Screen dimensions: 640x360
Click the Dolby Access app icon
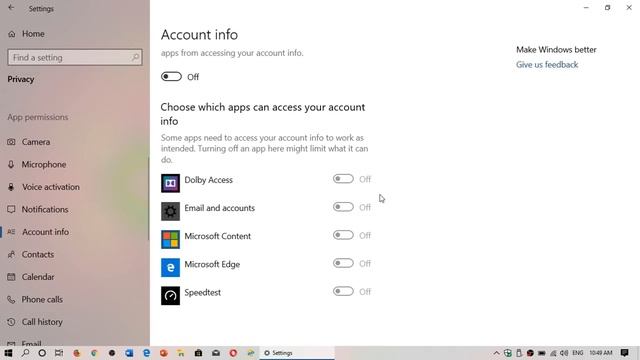pyautogui.click(x=170, y=183)
